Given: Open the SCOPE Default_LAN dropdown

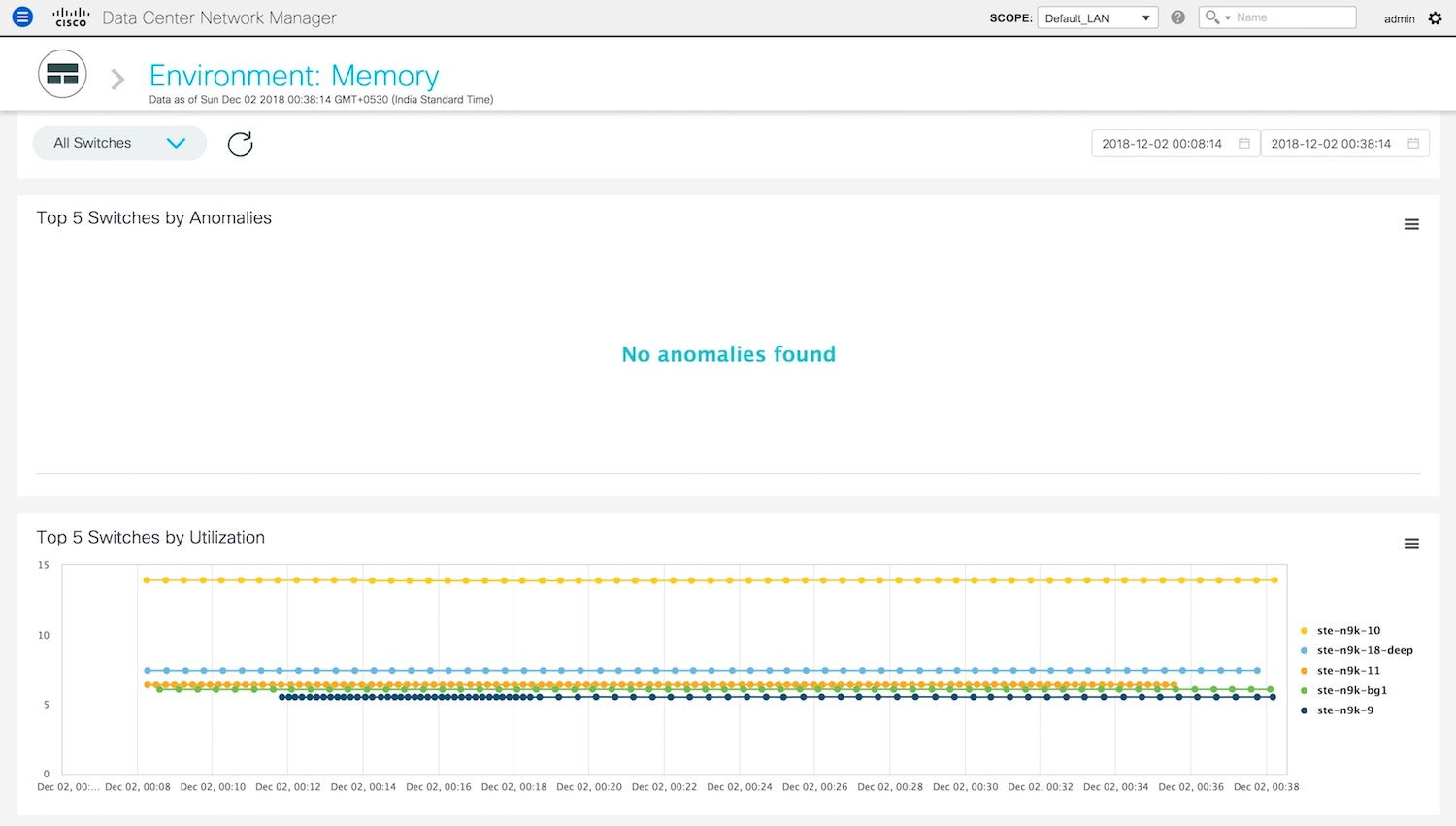Looking at the screenshot, I should 1097,18.
